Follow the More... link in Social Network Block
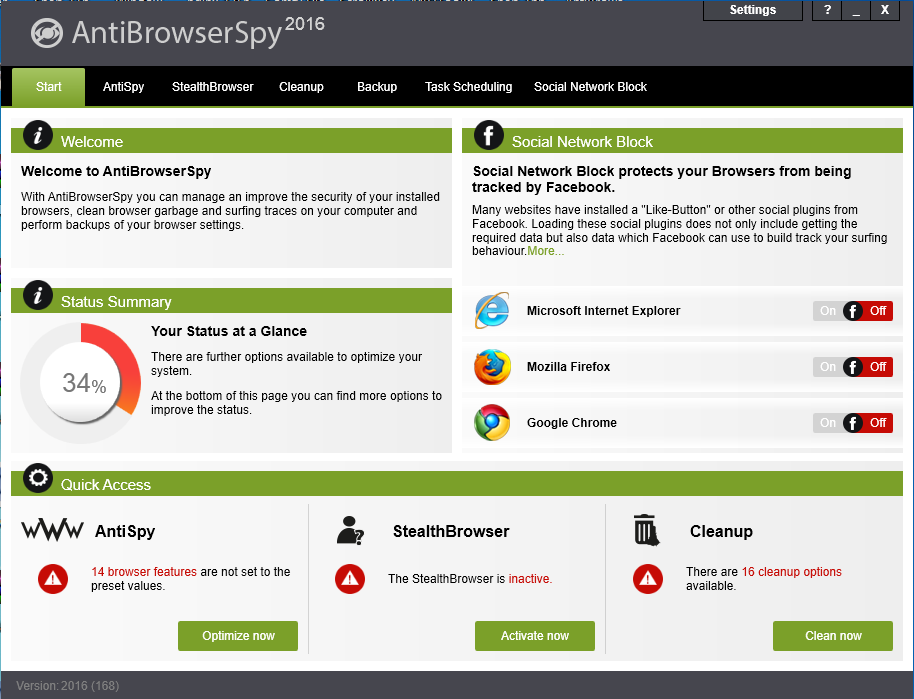Image resolution: width=914 pixels, height=699 pixels. coord(545,251)
